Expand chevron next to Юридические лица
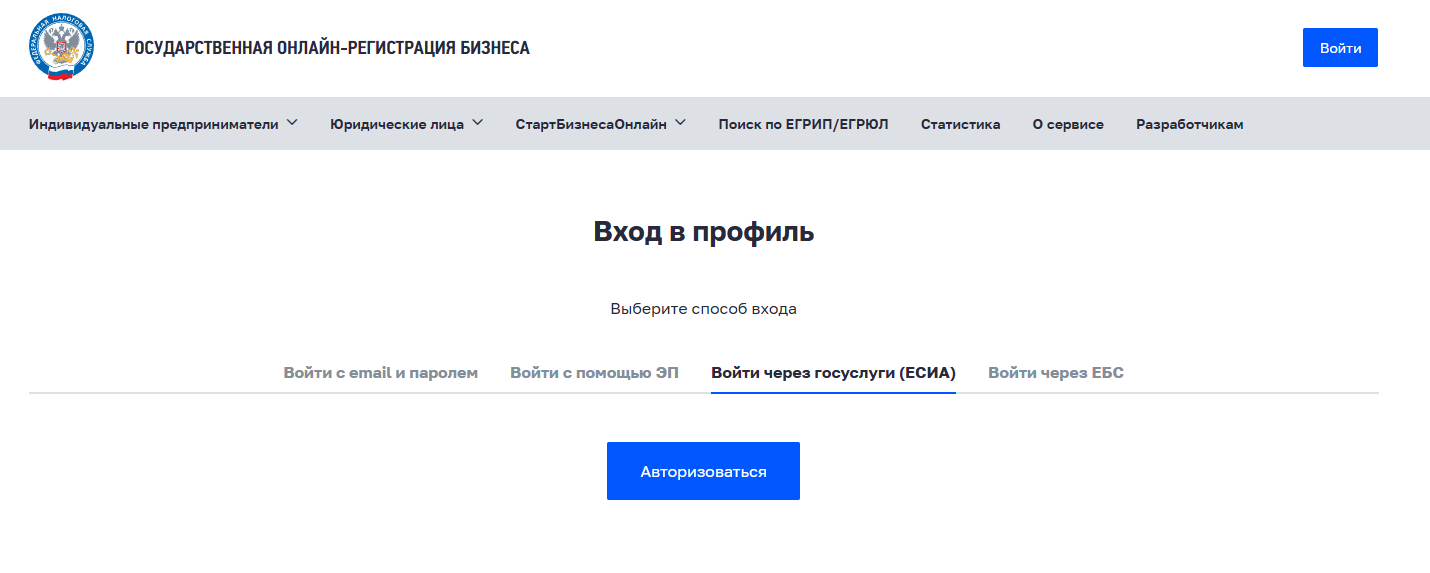1430x573 pixels. (477, 123)
